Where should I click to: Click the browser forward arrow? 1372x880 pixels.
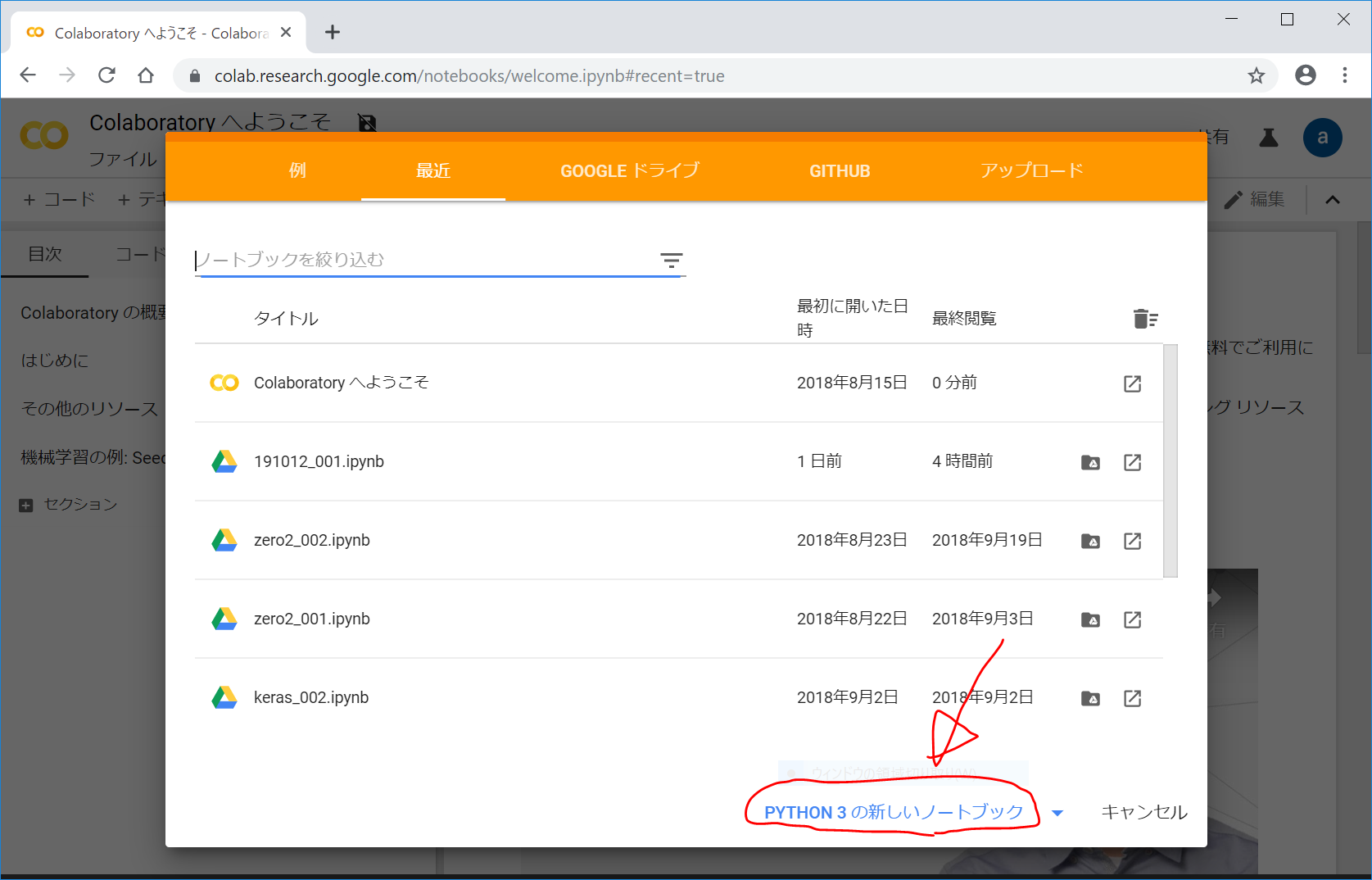coord(67,75)
